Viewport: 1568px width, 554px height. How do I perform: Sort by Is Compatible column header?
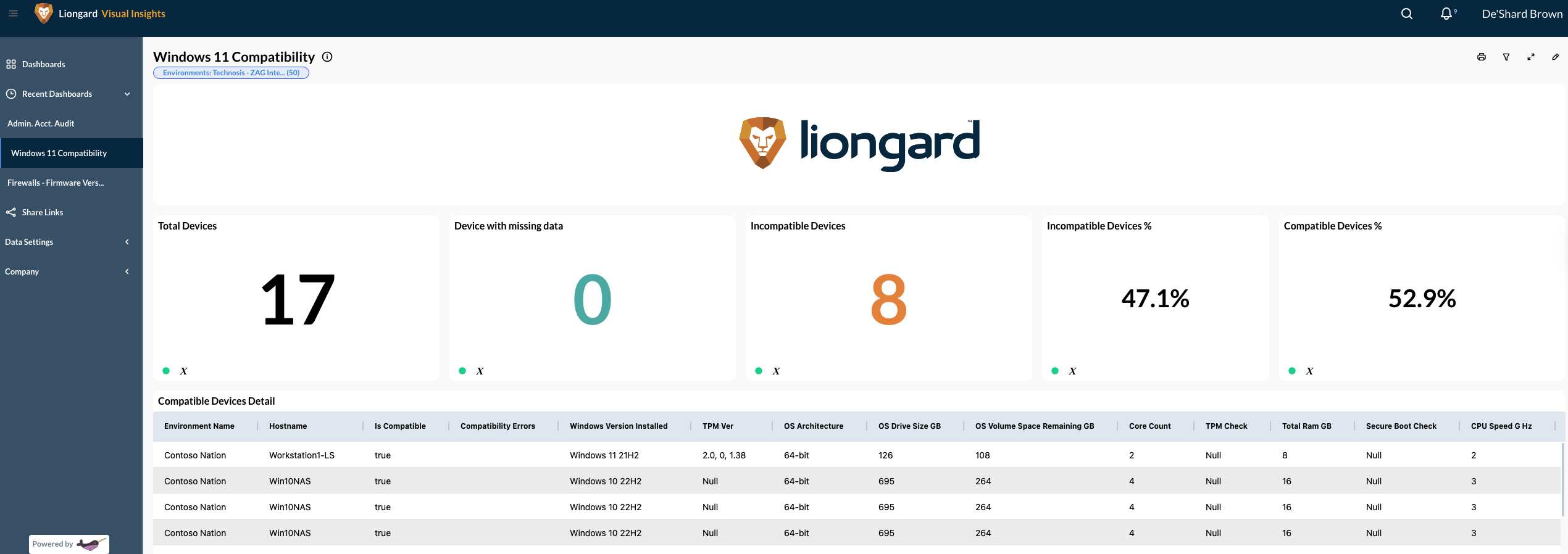click(400, 426)
